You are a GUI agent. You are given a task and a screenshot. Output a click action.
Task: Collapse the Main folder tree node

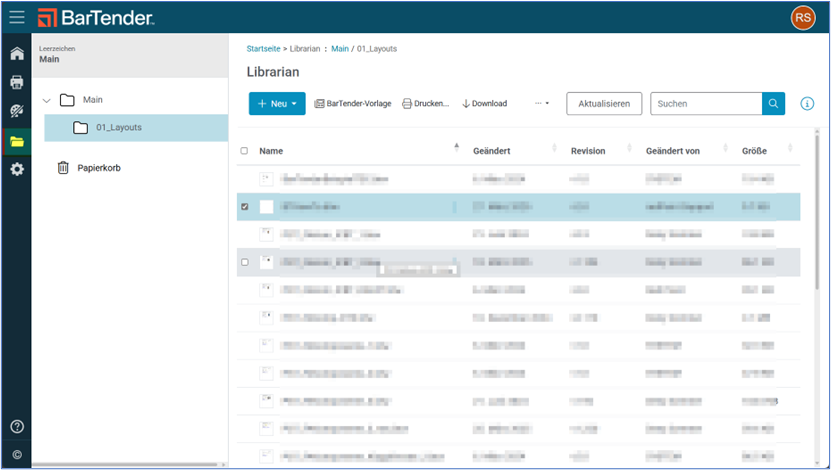click(x=47, y=100)
